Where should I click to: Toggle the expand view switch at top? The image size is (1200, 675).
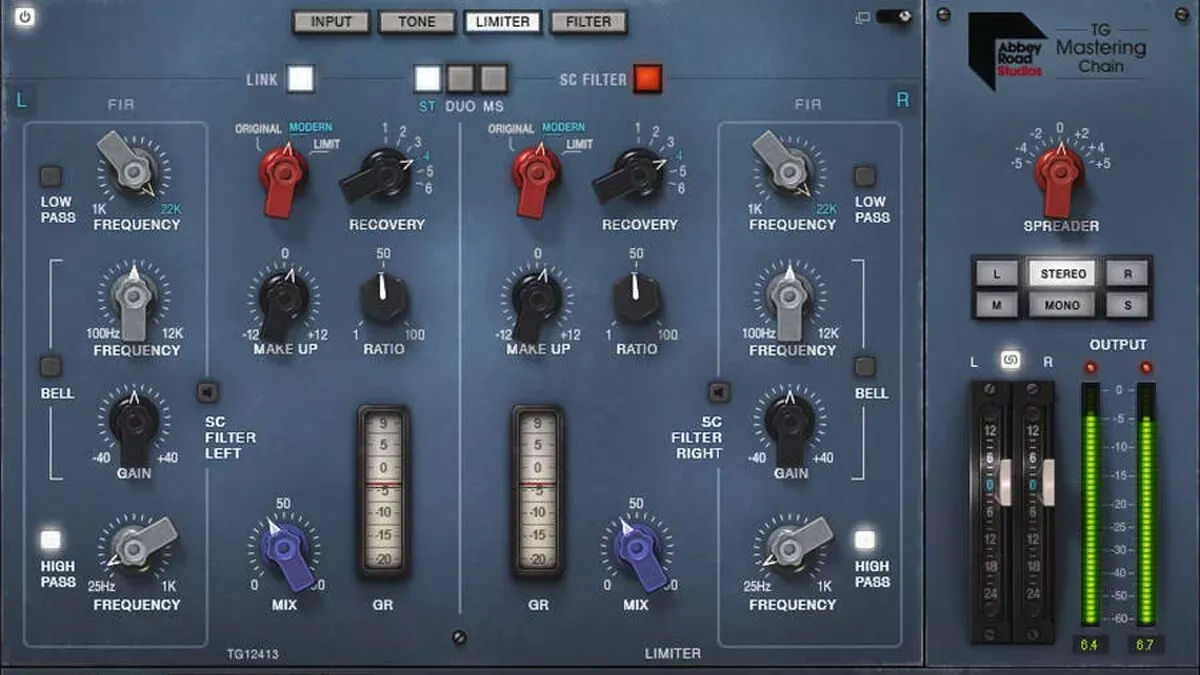tap(895, 17)
